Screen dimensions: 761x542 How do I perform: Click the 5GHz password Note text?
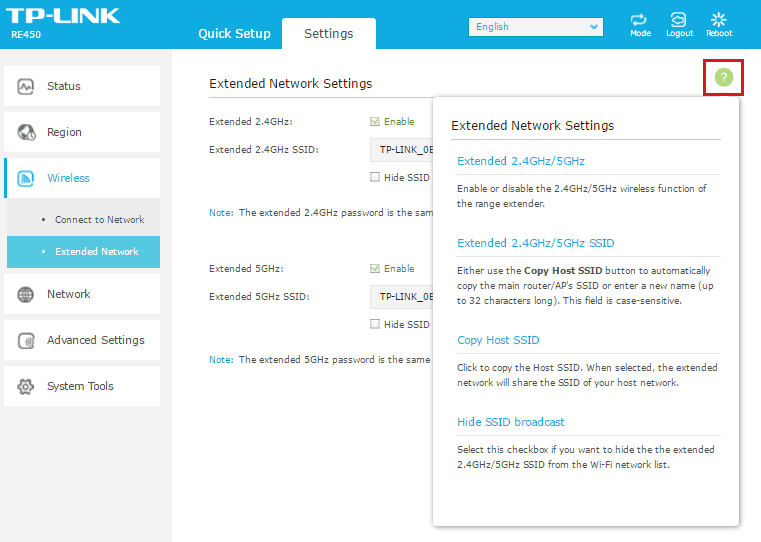click(320, 360)
